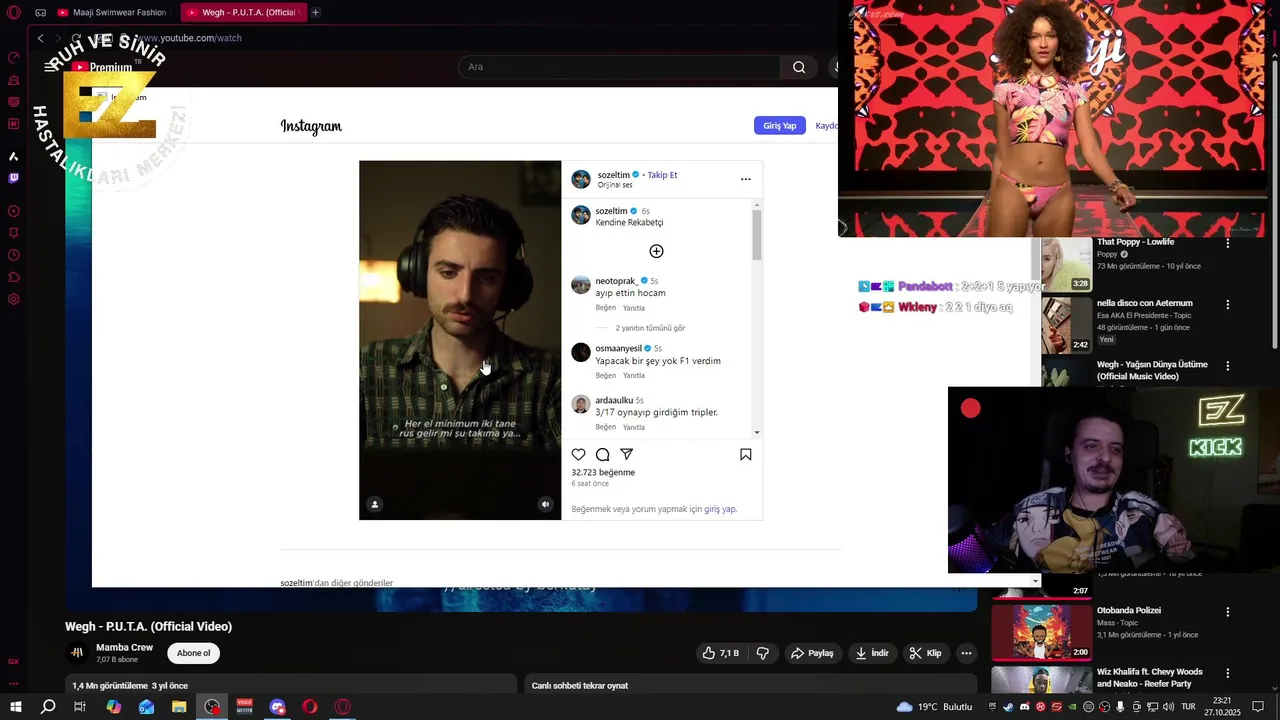Click Yanıtla under osmaanyesil comment
Image resolution: width=1280 pixels, height=720 pixels.
click(634, 376)
